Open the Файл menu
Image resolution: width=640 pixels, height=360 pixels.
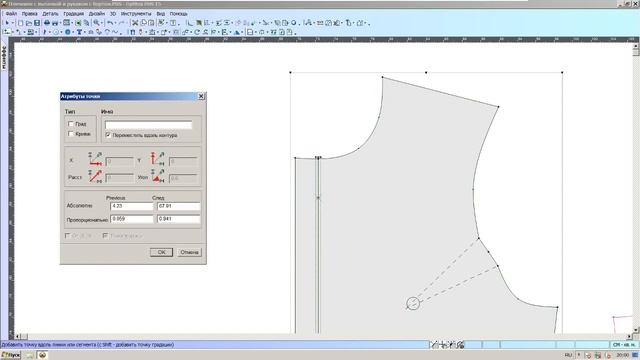pyautogui.click(x=11, y=13)
